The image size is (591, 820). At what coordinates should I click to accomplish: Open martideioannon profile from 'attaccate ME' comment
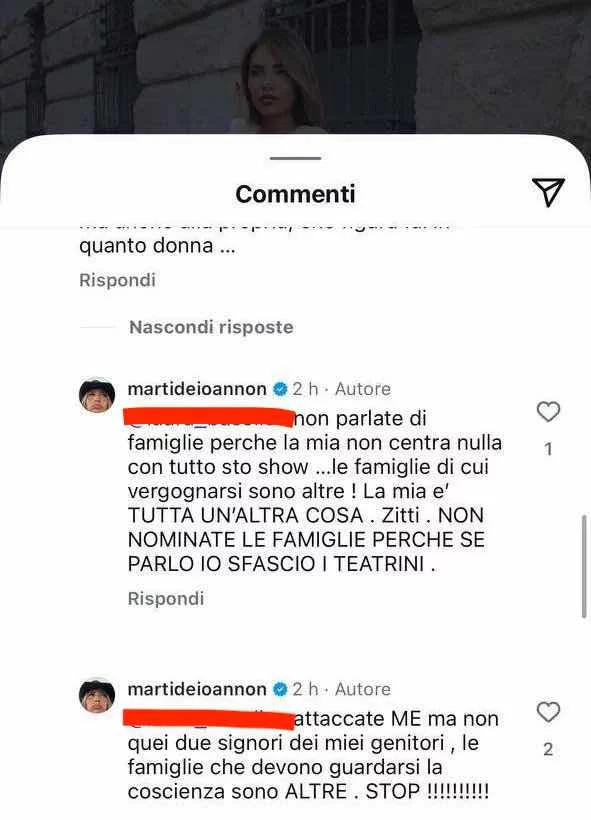click(x=197, y=689)
